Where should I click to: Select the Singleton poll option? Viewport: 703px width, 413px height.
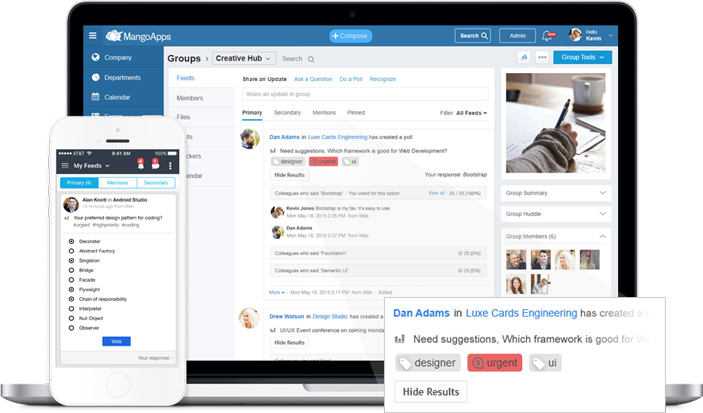(x=71, y=261)
